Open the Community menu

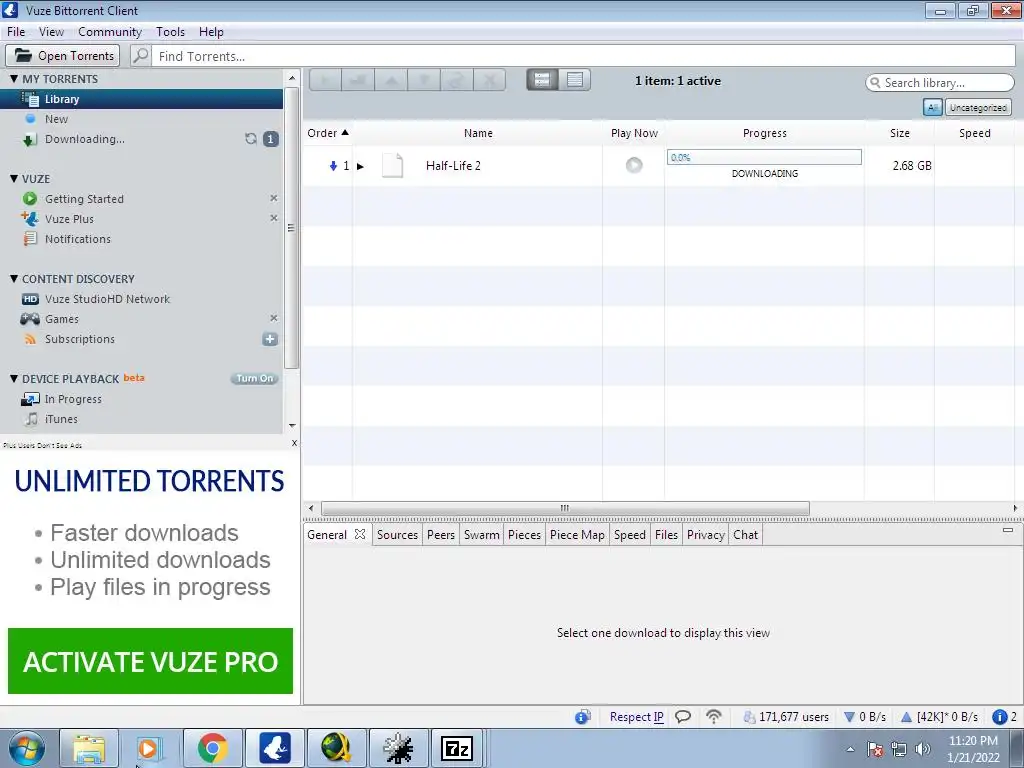point(110,32)
